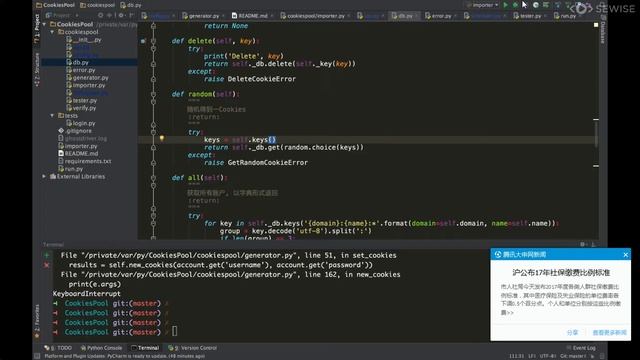This screenshot has height=360, width=640.
Task: Click the hide Project panel icon
Action: tap(131, 16)
